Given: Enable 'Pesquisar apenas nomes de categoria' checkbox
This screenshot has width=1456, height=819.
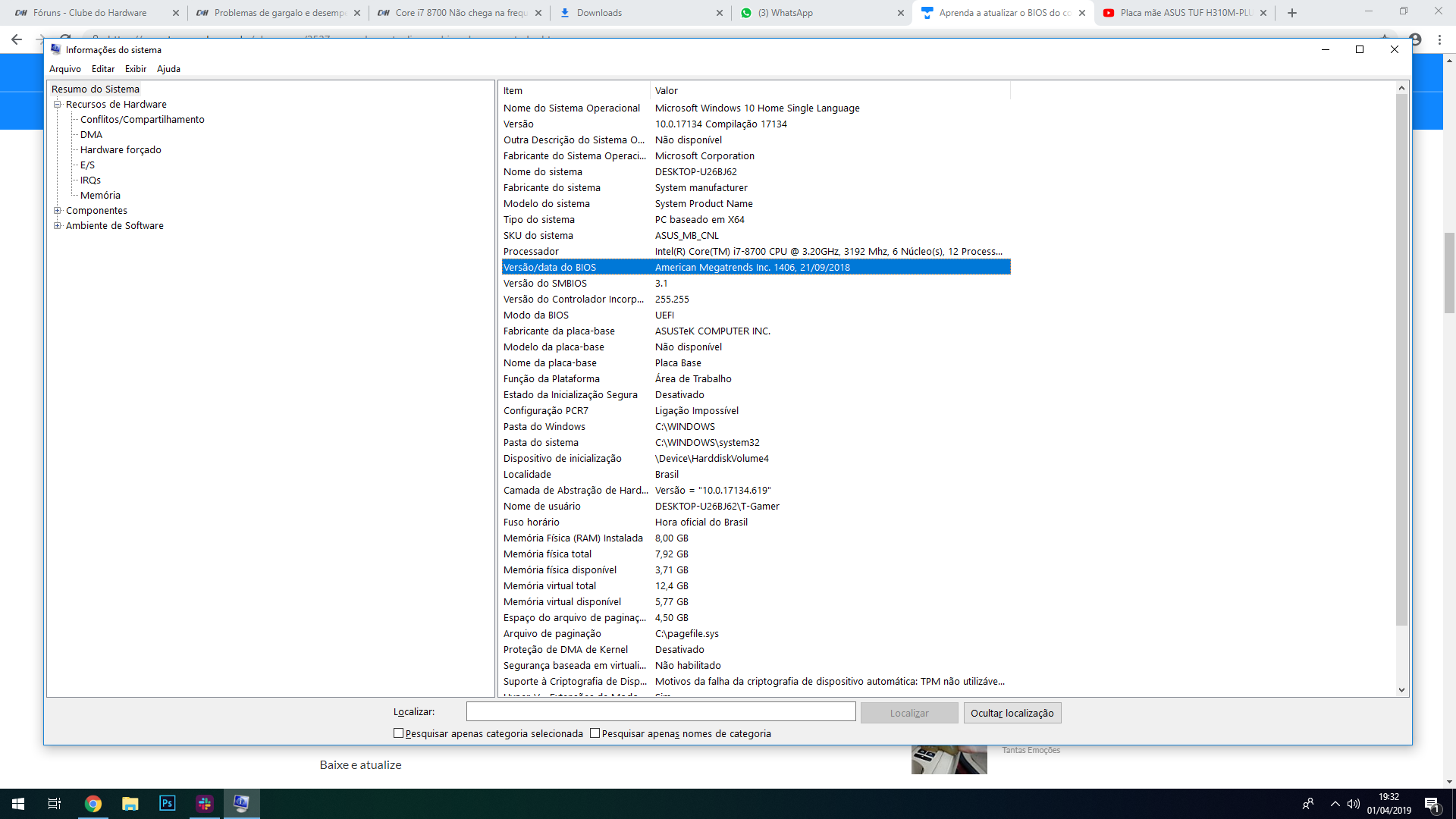Looking at the screenshot, I should [595, 733].
